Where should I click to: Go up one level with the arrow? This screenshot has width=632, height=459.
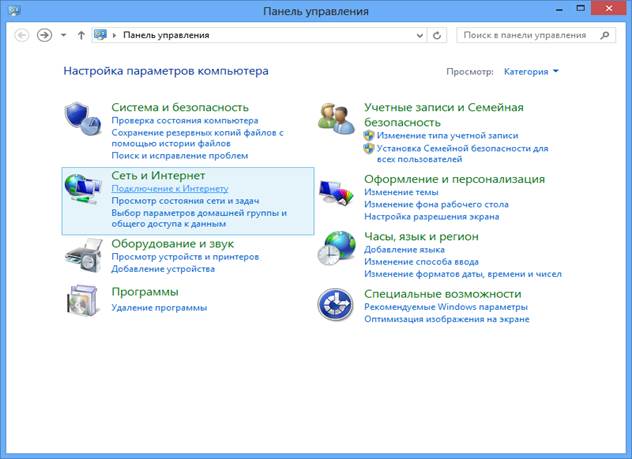pyautogui.click(x=81, y=34)
